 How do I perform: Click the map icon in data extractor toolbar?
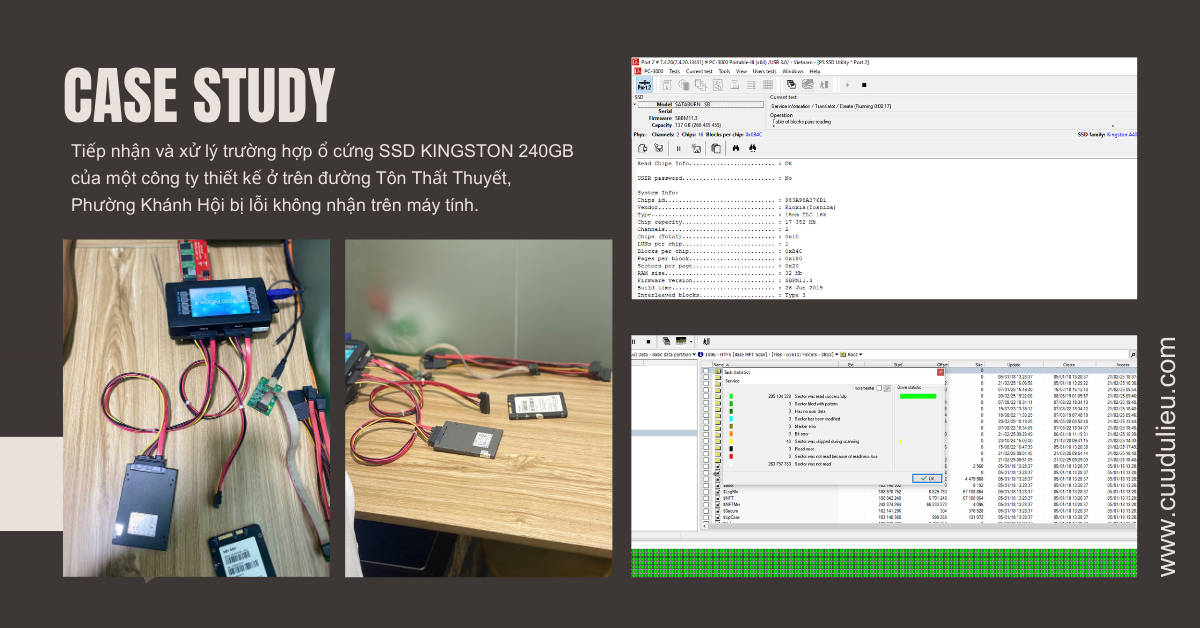tap(681, 341)
